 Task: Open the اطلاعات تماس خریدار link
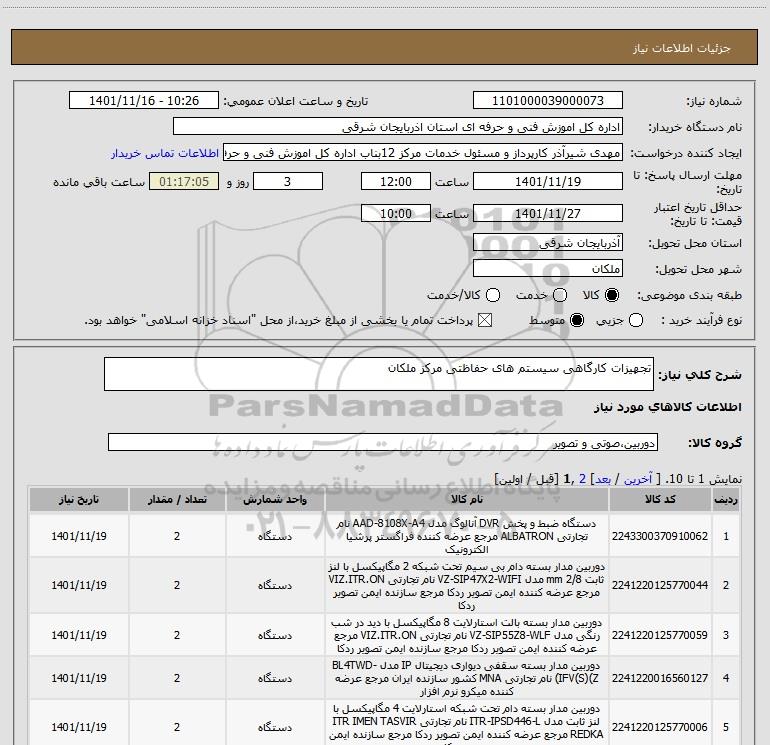165,153
